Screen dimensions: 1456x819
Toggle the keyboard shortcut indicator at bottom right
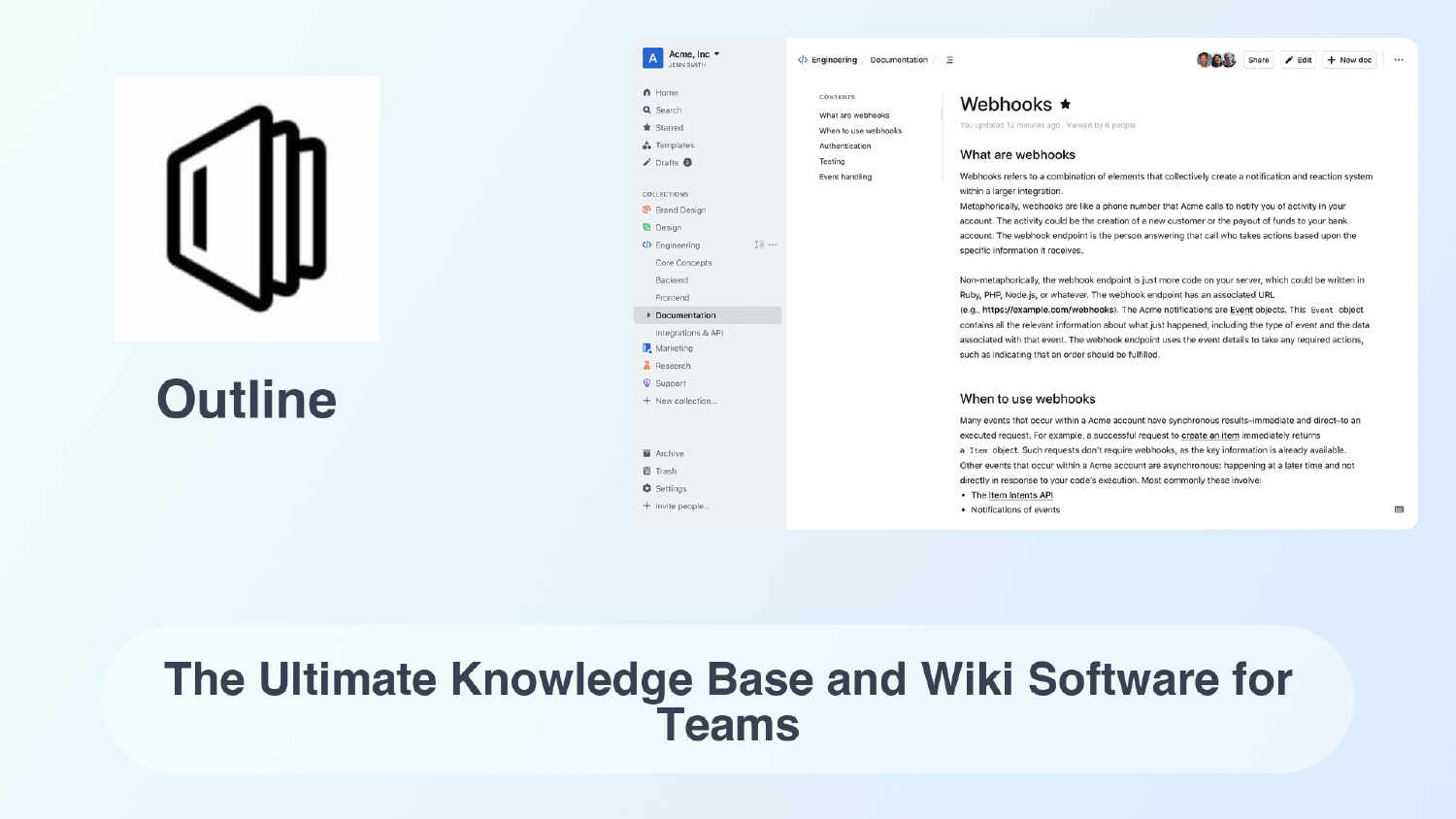1399,508
